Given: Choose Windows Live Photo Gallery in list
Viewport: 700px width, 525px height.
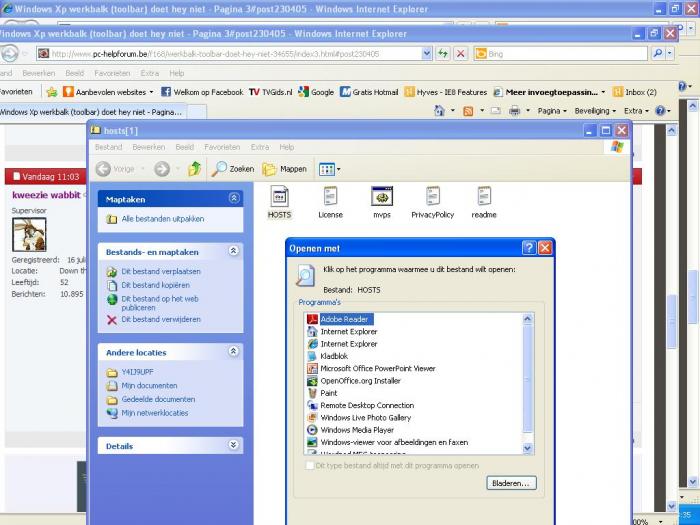Looking at the screenshot, I should pos(359,418).
